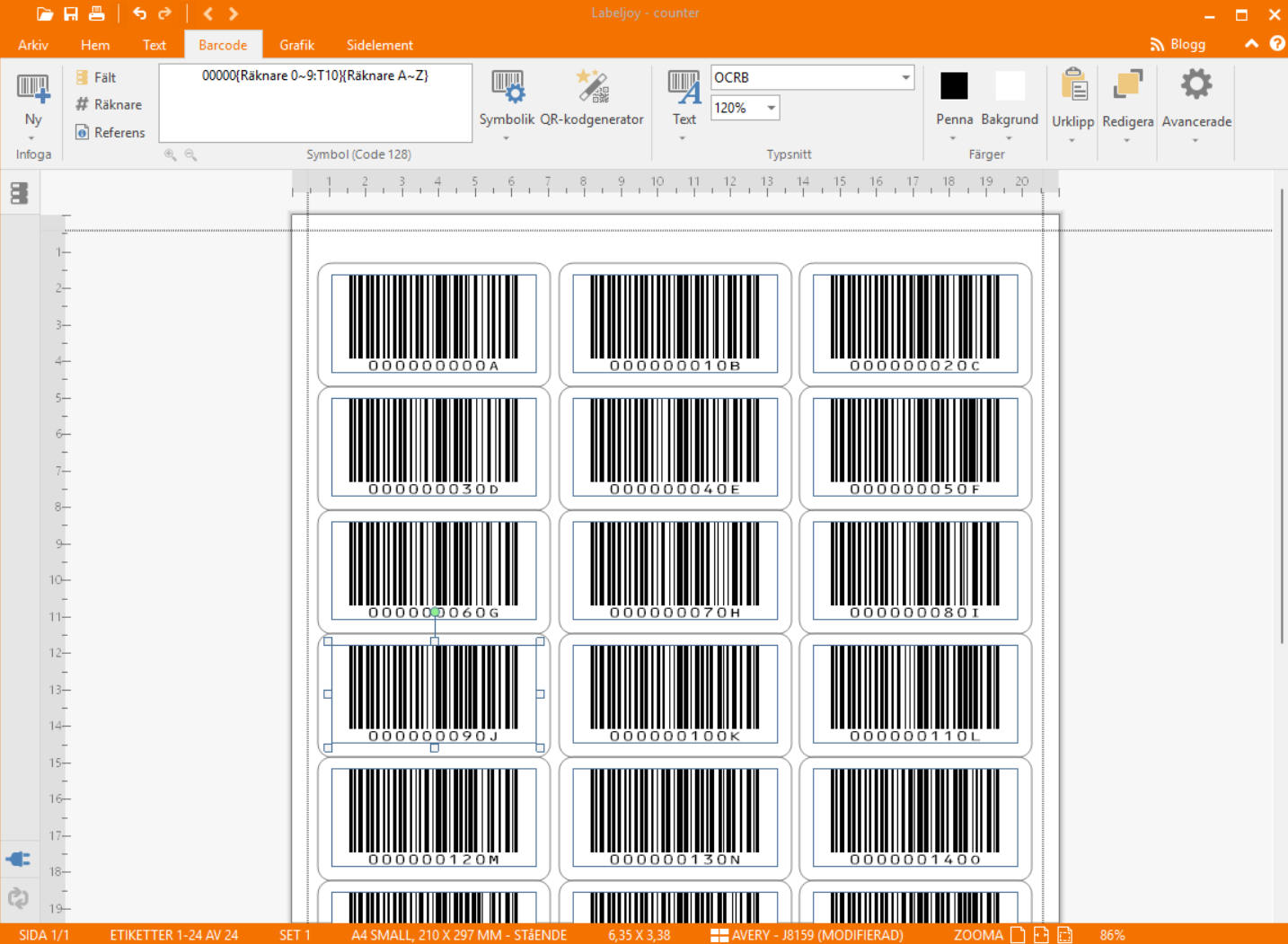Click the Print icon in quick toolbar
The image size is (1288, 944).
(x=96, y=13)
